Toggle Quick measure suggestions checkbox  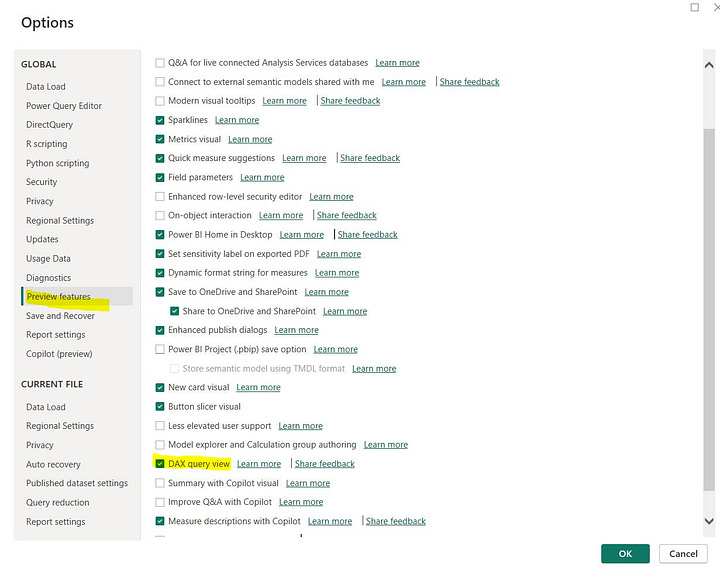[160, 158]
